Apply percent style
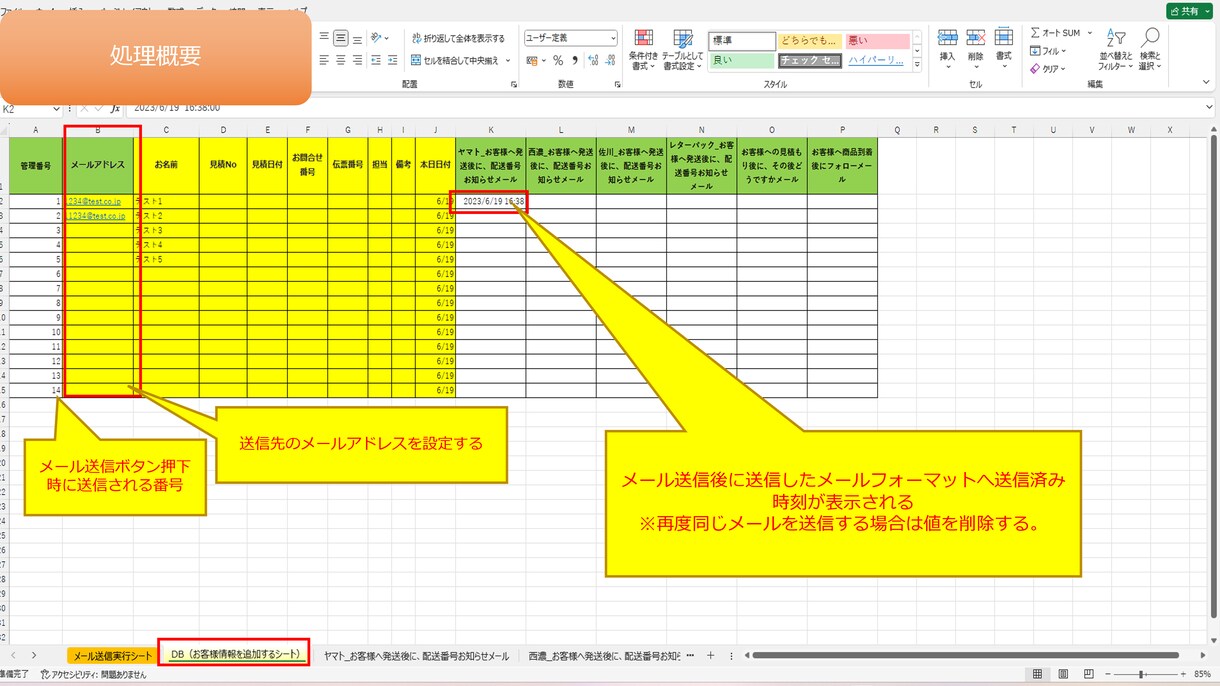The image size is (1220, 686). tap(558, 60)
